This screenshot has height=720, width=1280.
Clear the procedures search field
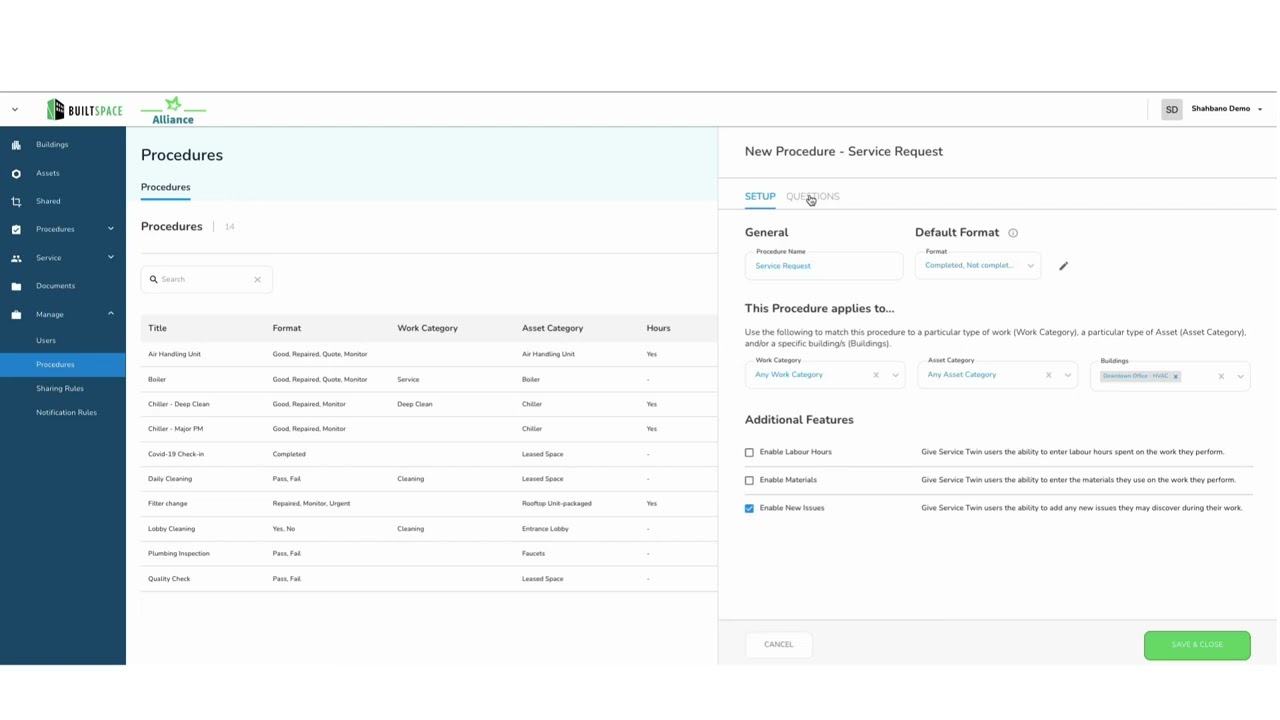[257, 280]
